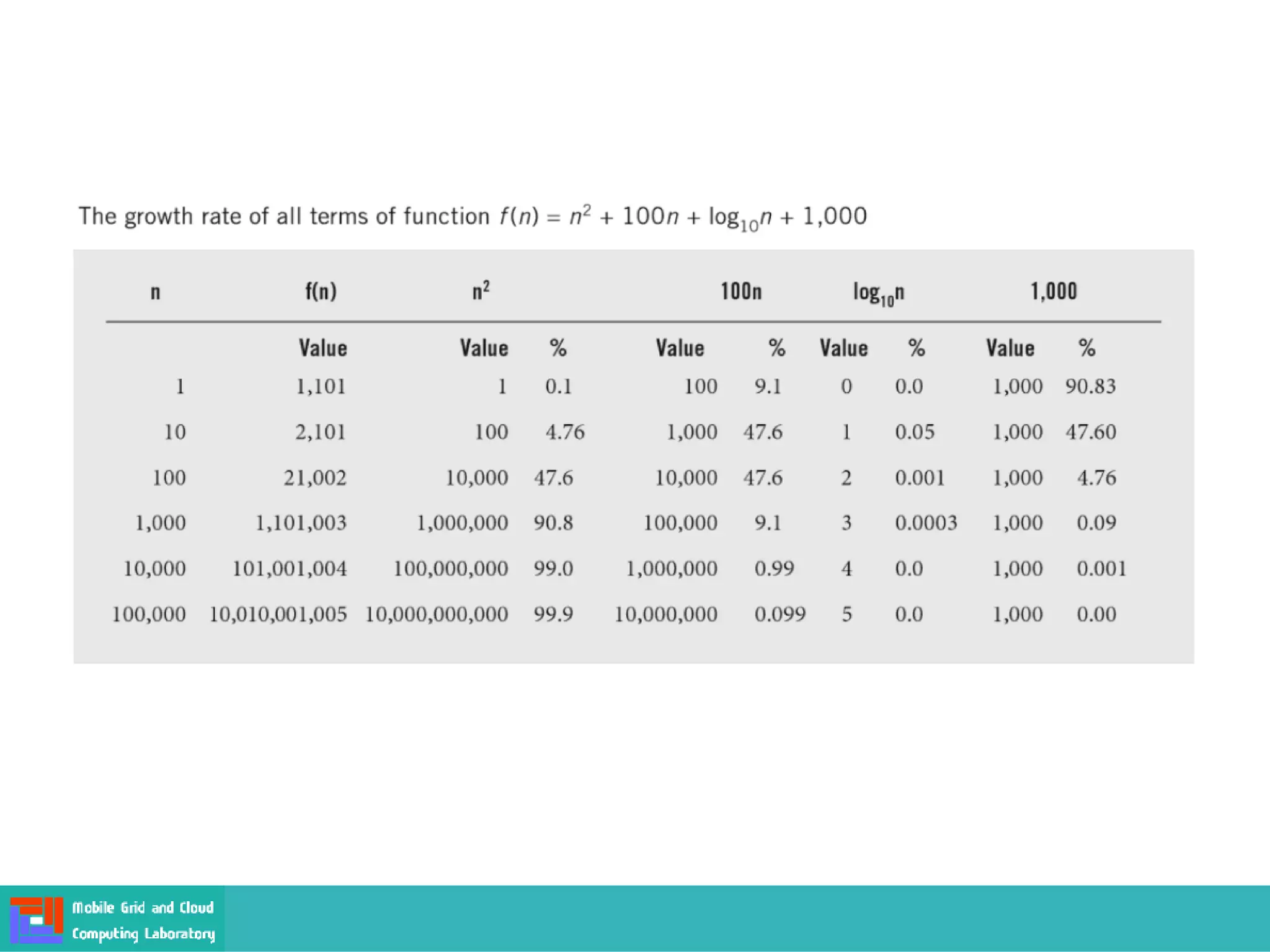Click the Mobile Grid lab logo icon

[37, 920]
